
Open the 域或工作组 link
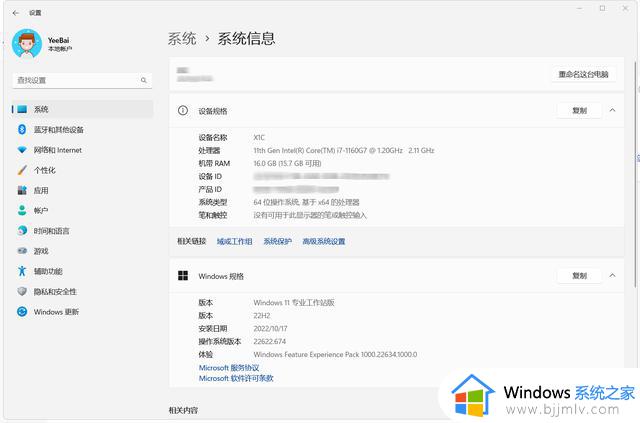(x=234, y=241)
